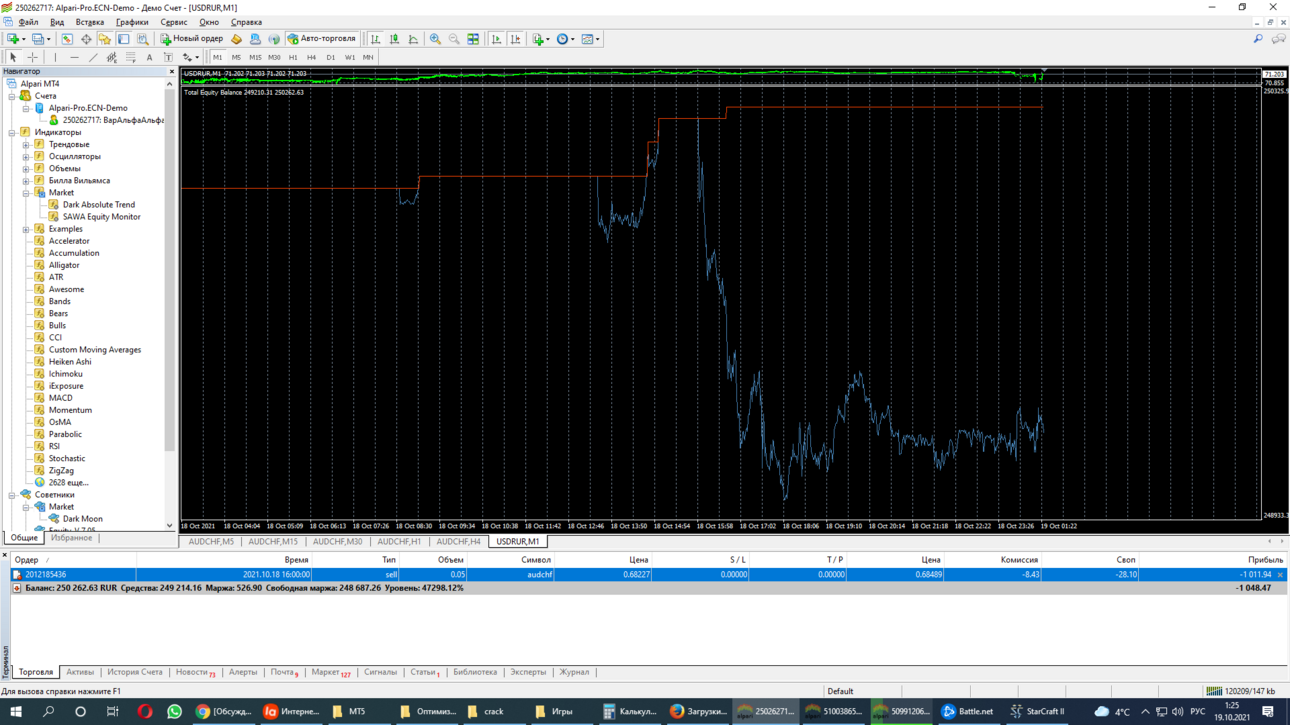Collapse the Индикаторы tree node
This screenshot has height=725, width=1290.
coord(13,132)
